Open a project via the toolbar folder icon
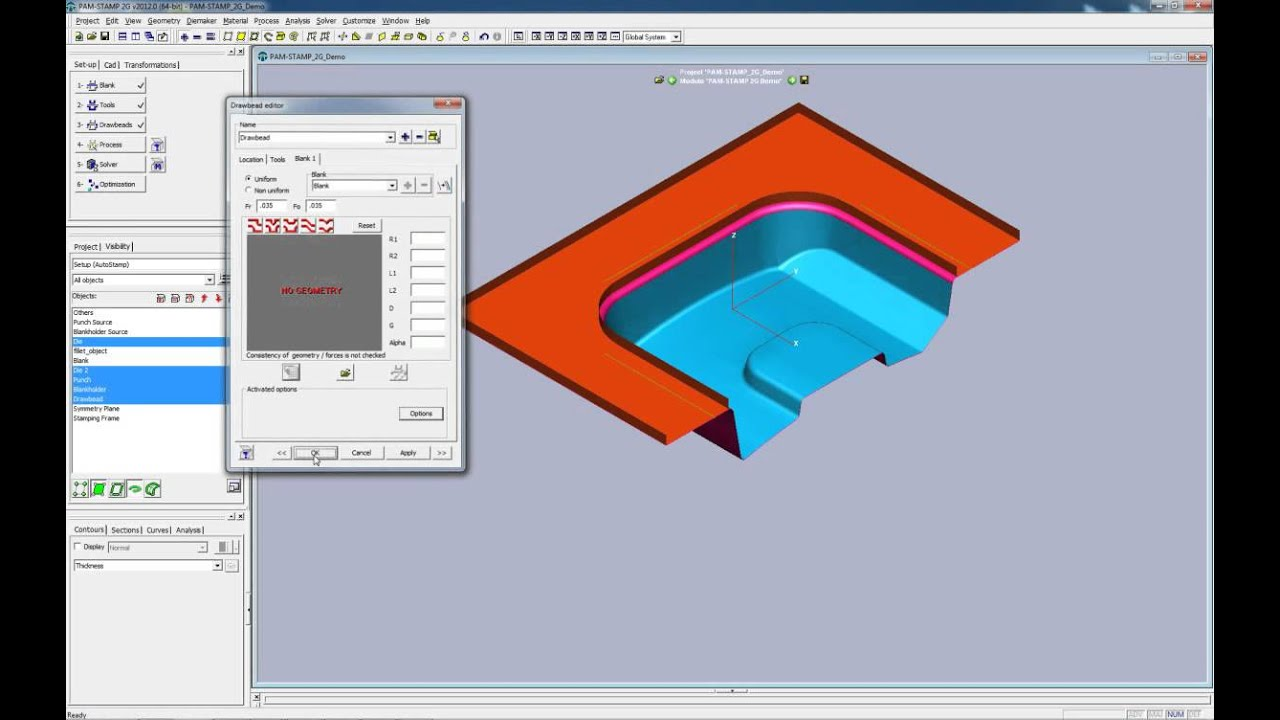 click(x=92, y=37)
